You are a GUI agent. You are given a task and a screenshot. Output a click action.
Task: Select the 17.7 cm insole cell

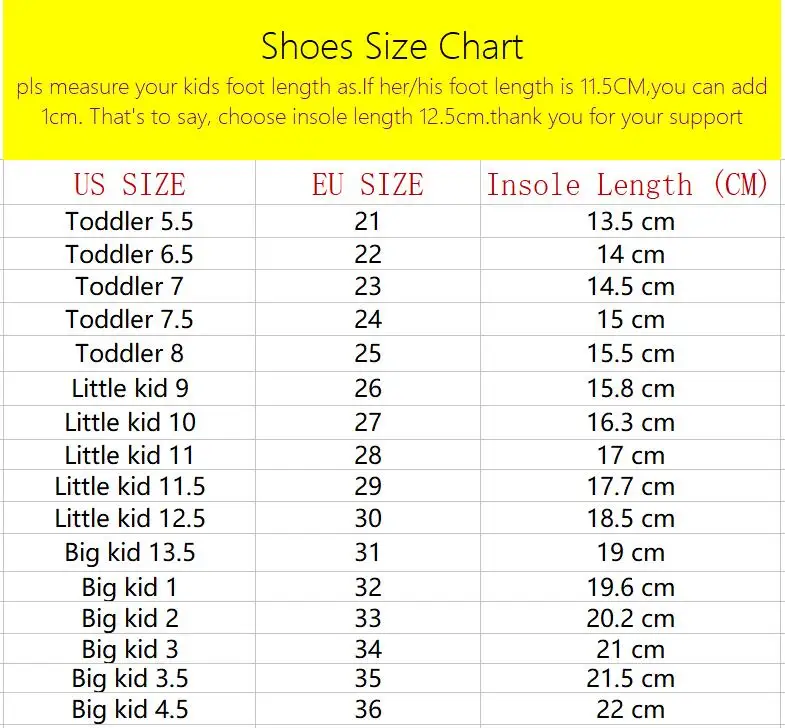click(x=631, y=486)
